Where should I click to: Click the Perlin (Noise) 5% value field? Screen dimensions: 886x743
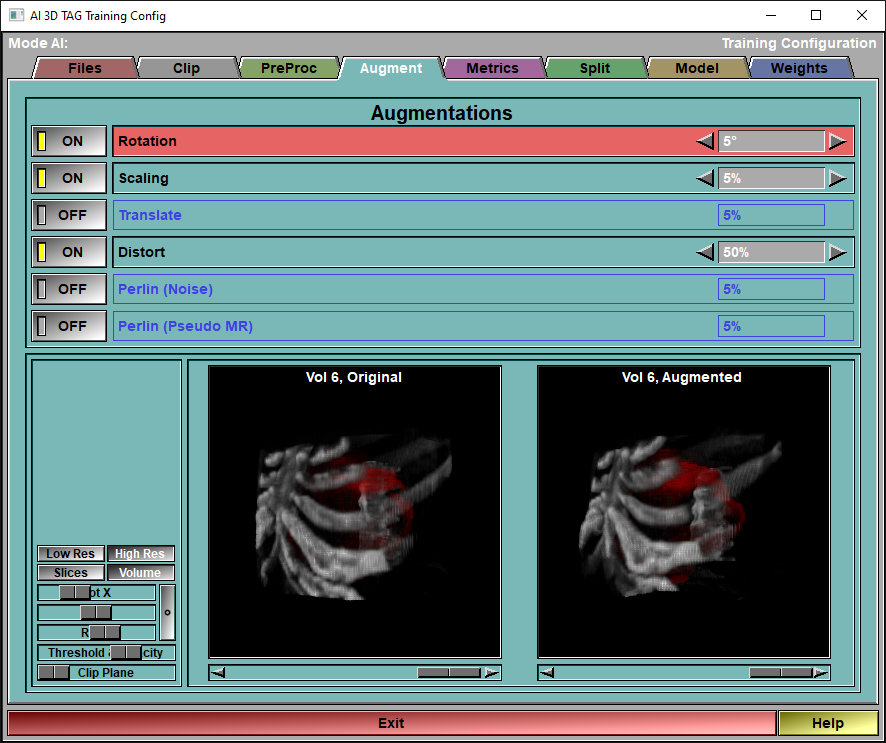tap(771, 289)
